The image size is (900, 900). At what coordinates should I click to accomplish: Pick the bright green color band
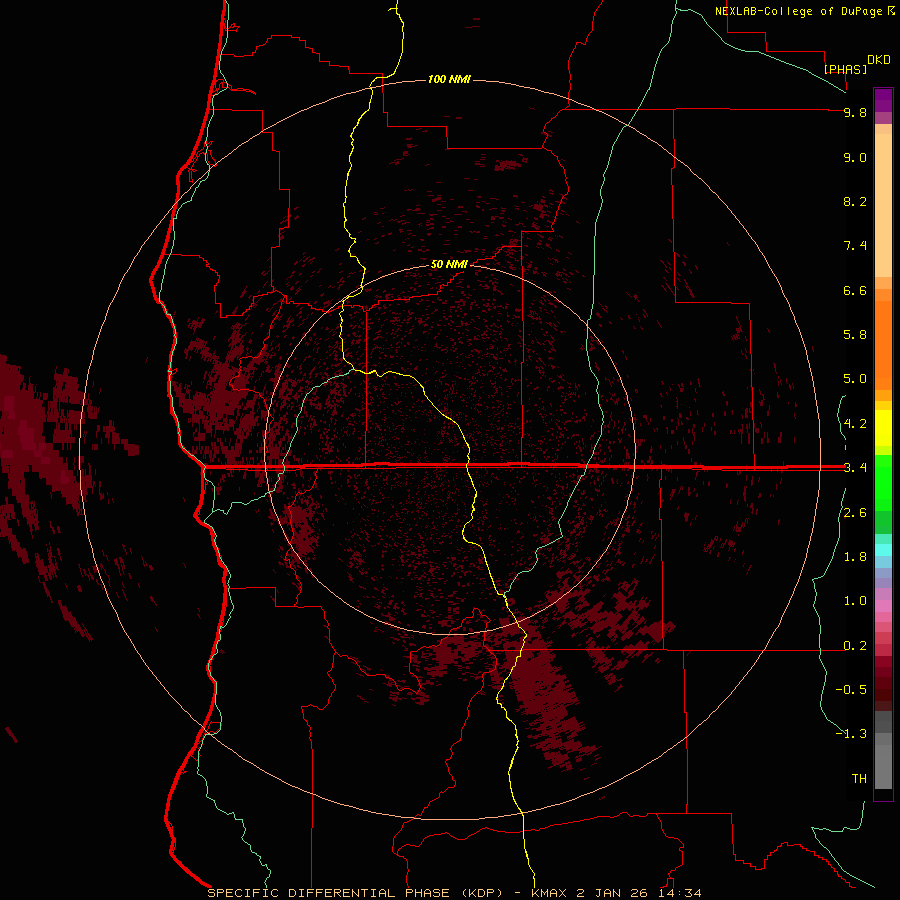(x=883, y=481)
